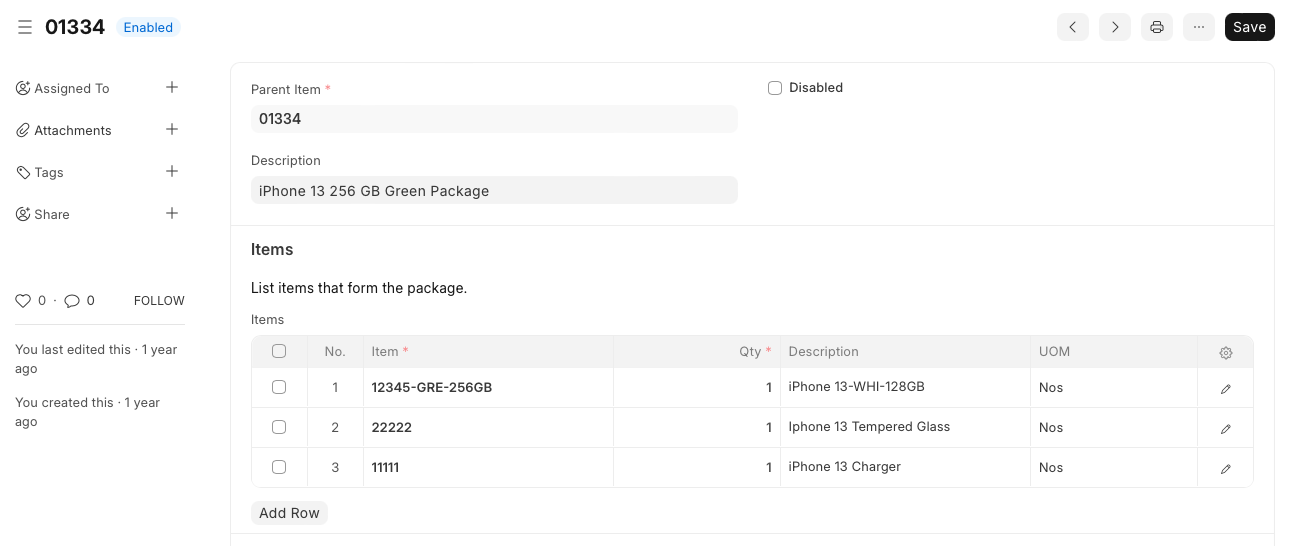Select all rows checkbox in items header

[279, 351]
